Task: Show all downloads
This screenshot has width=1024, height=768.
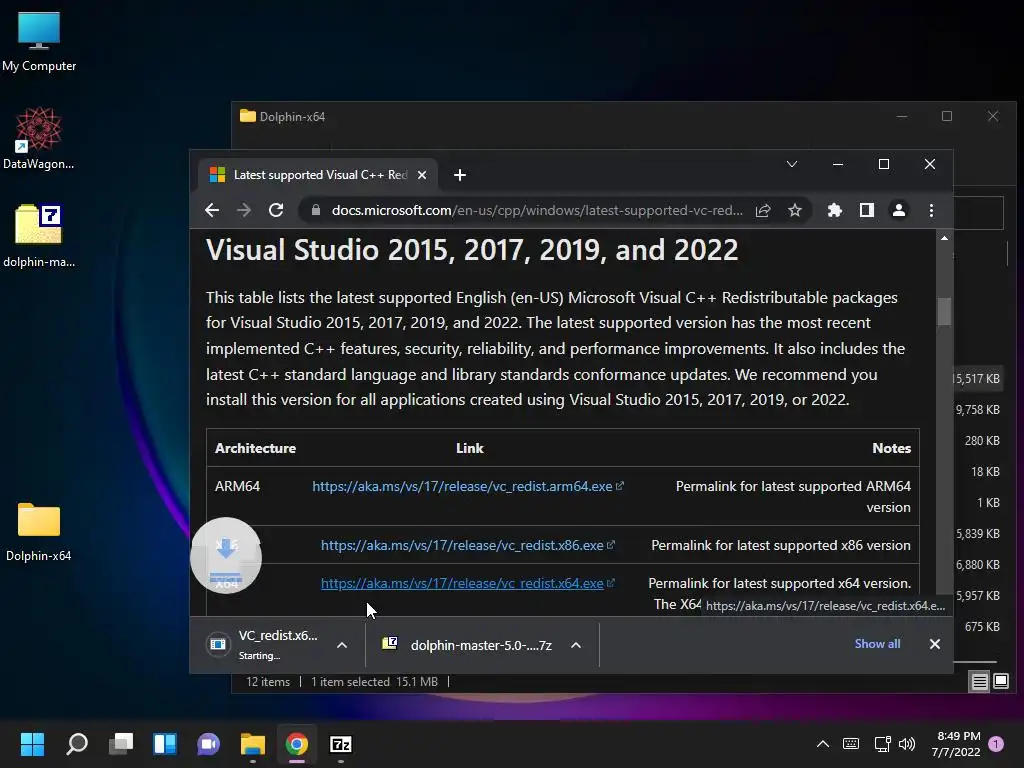Action: click(x=877, y=644)
